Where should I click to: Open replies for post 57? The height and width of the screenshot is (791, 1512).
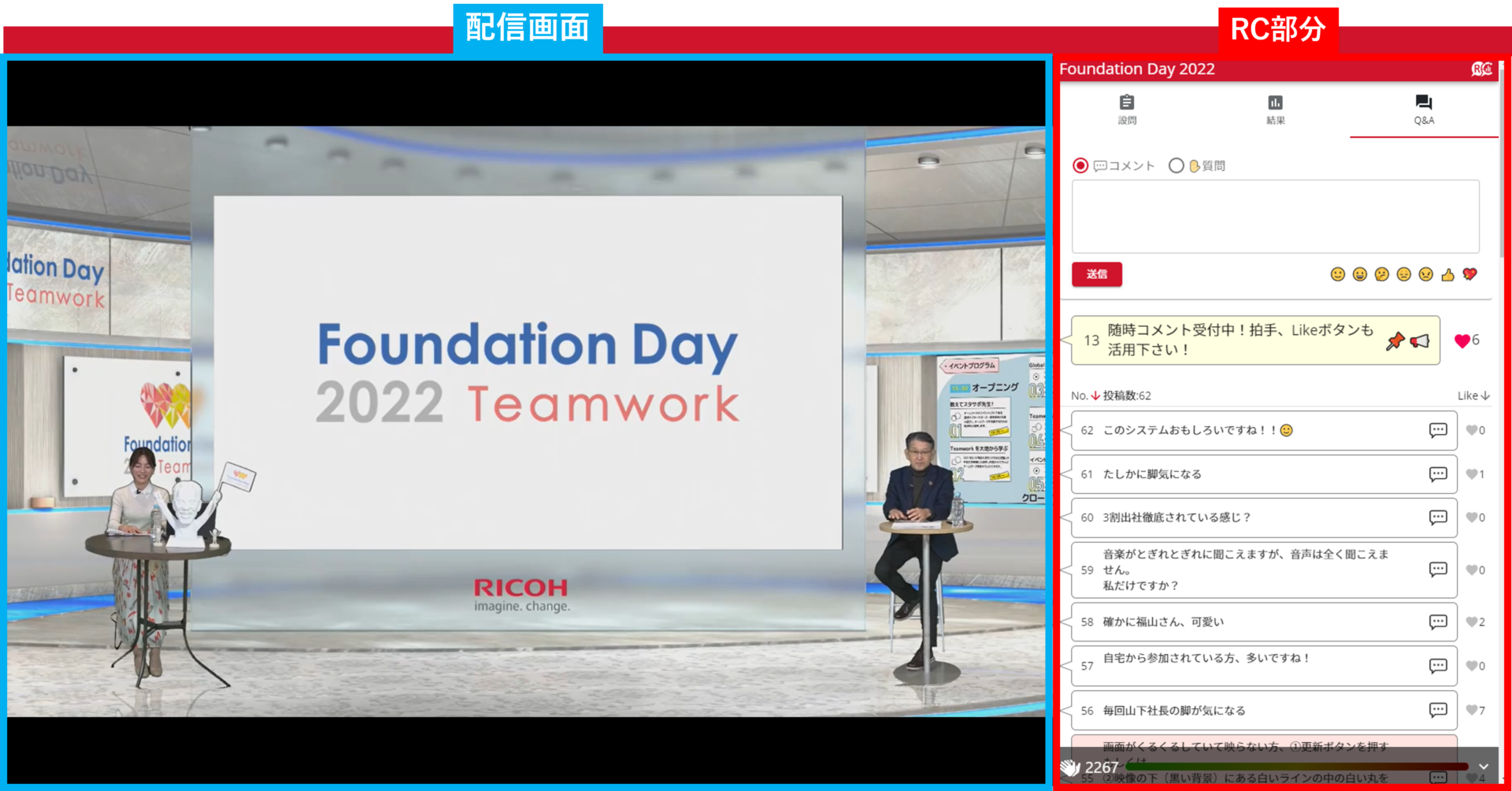point(1438,667)
